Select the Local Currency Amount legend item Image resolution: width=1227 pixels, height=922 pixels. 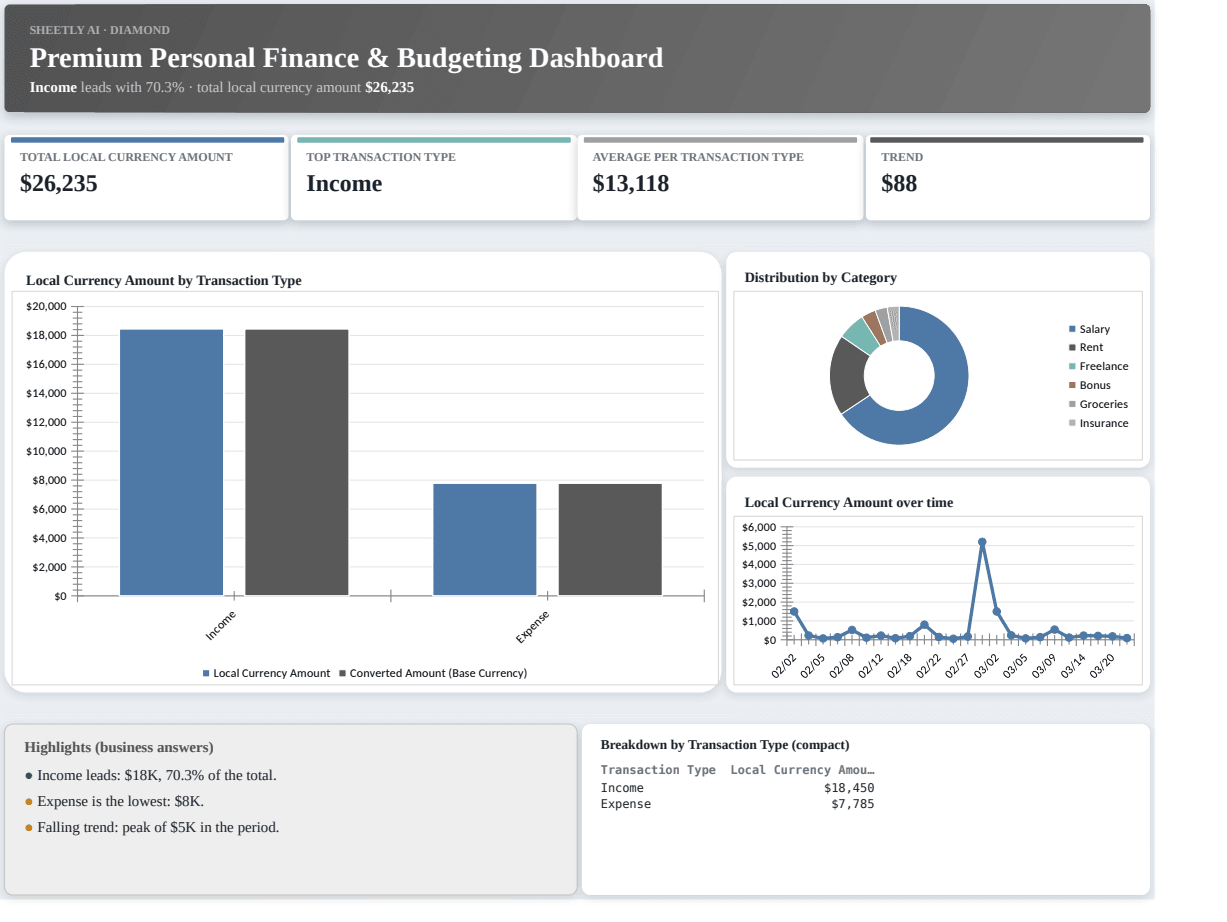pos(266,673)
